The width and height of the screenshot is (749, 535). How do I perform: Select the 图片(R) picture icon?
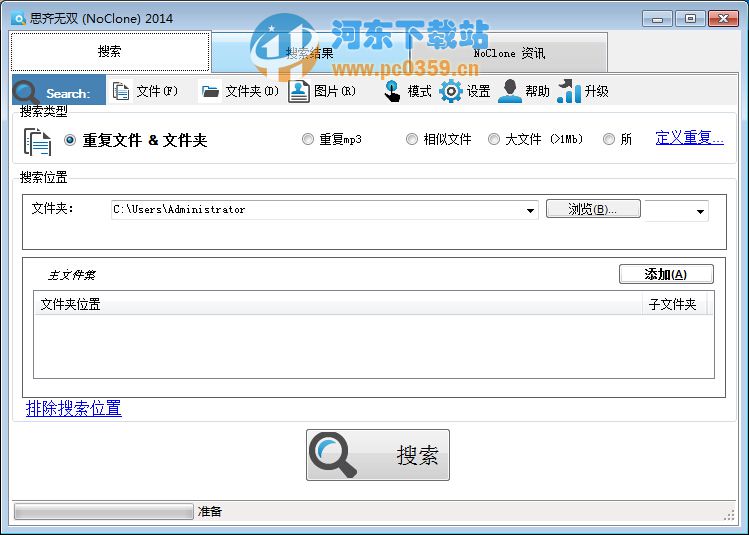click(x=299, y=91)
